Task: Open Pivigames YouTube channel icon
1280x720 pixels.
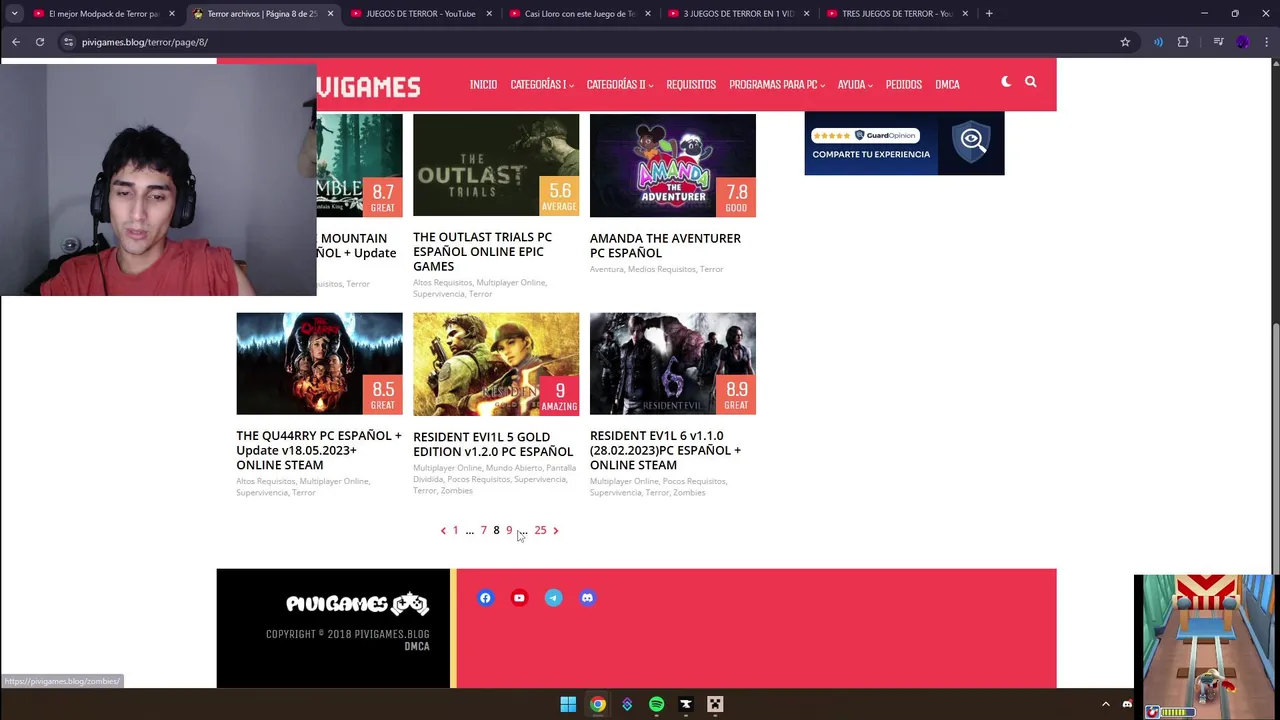Action: (x=519, y=598)
